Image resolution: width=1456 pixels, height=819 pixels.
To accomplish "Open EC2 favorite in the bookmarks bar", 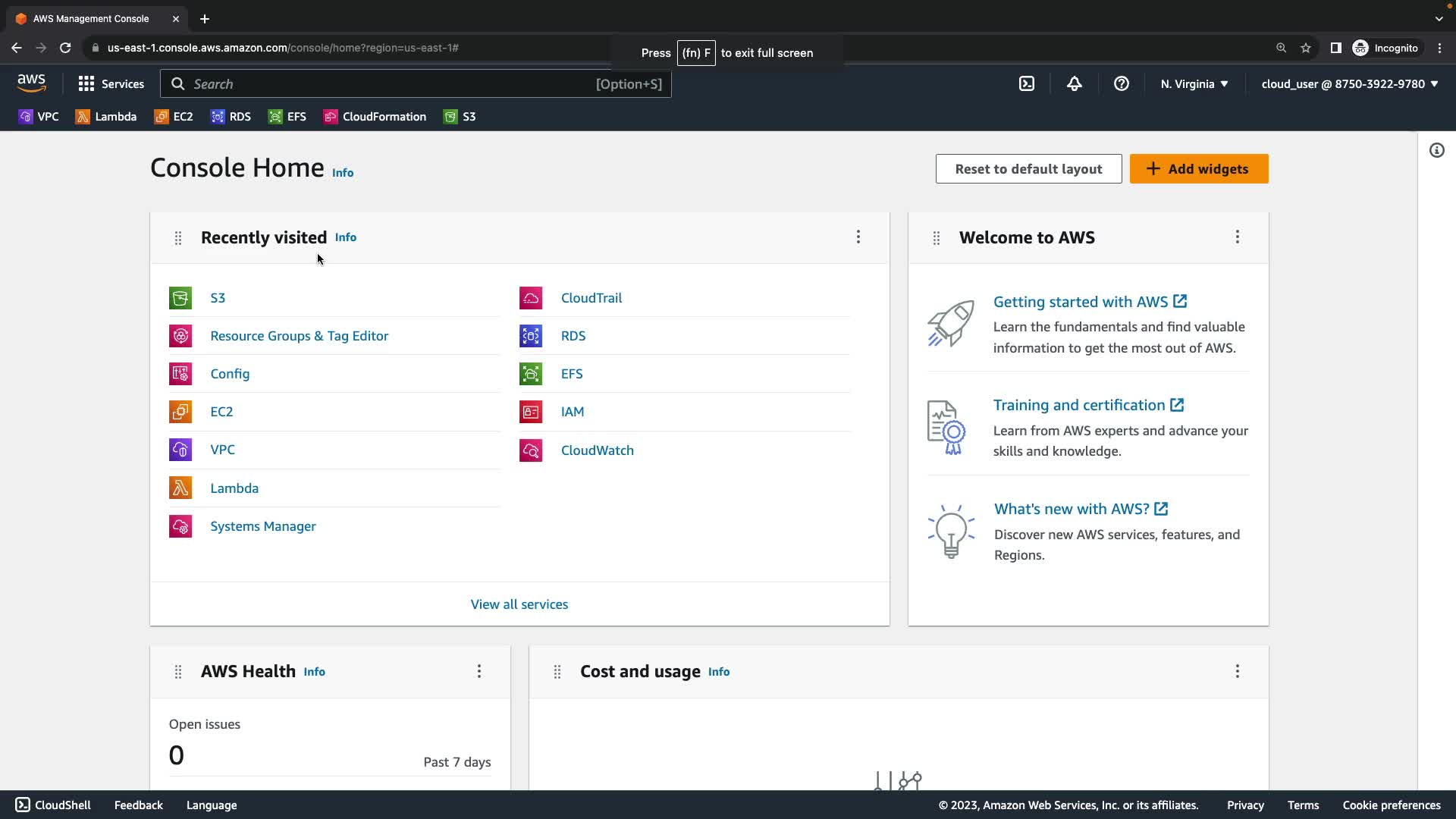I will (174, 117).
